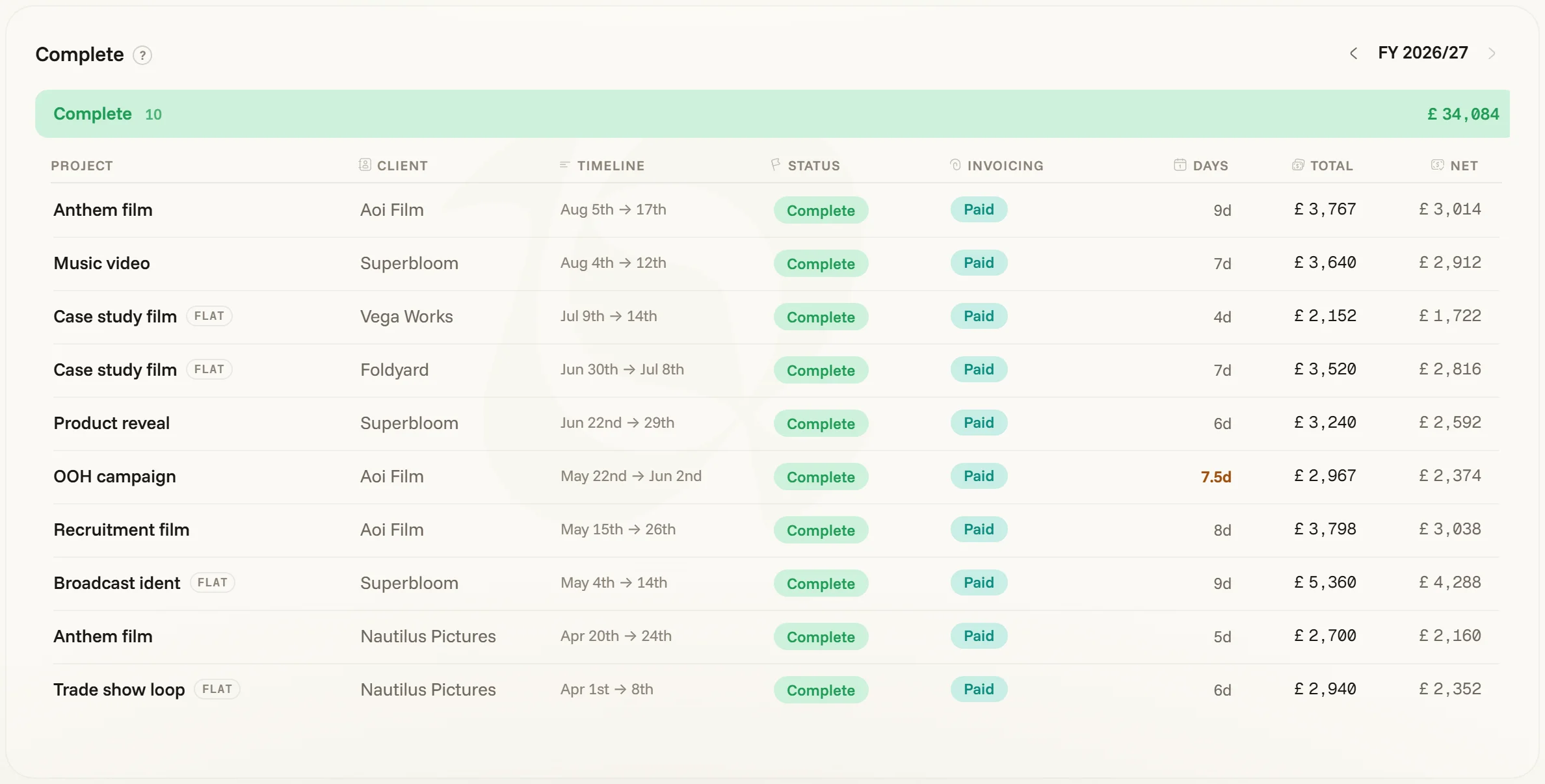Click timeline Apr 1st → 8th
This screenshot has width=1545, height=784.
pyautogui.click(x=607, y=689)
